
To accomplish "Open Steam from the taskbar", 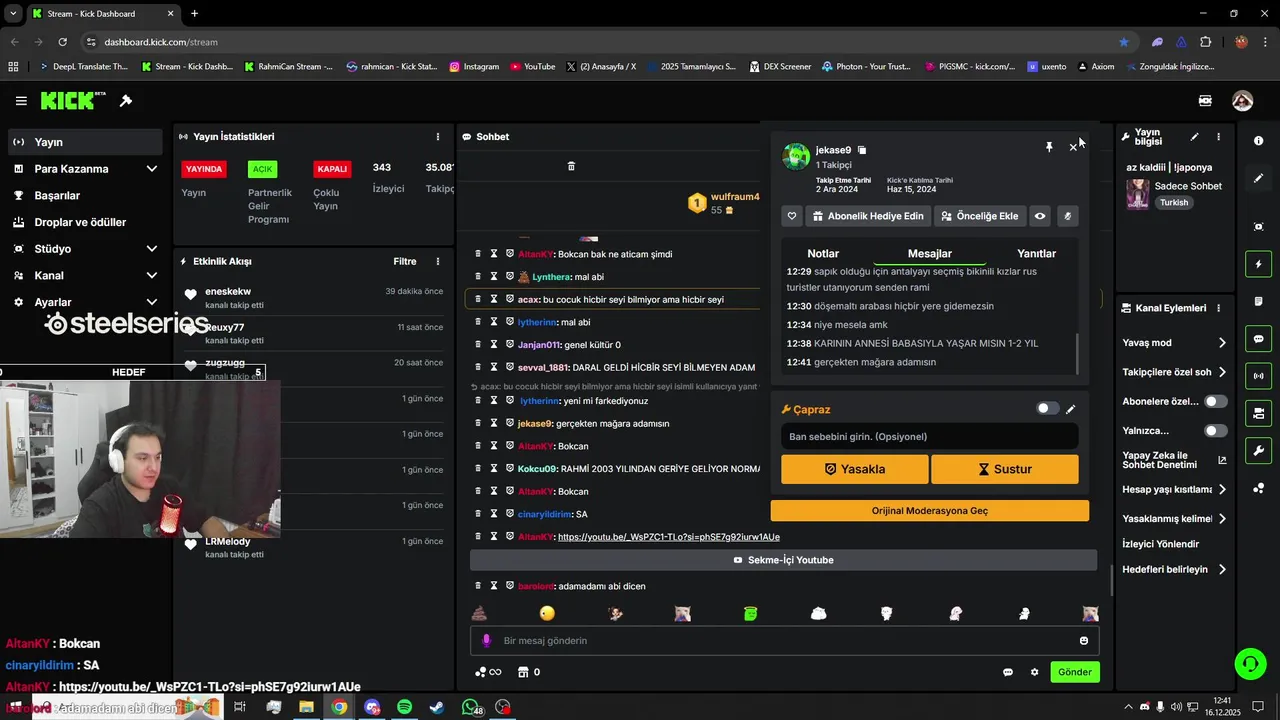I will coord(437,707).
